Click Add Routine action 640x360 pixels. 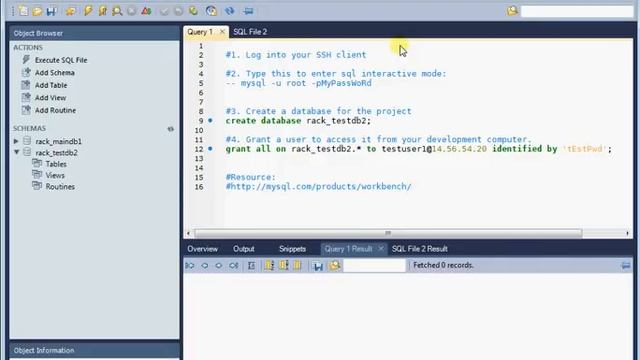pos(55,110)
